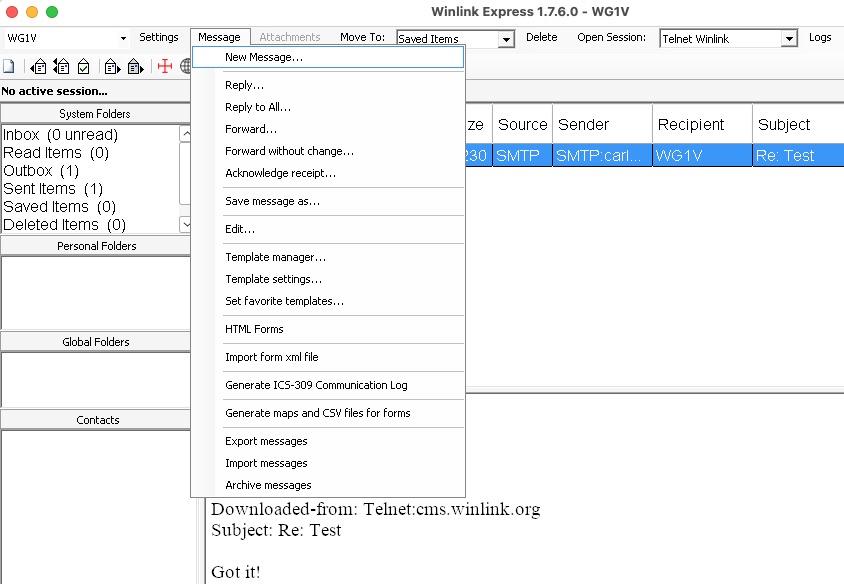This screenshot has width=844, height=584.
Task: Click the gray forward without change icon
Action: [x=134, y=67]
